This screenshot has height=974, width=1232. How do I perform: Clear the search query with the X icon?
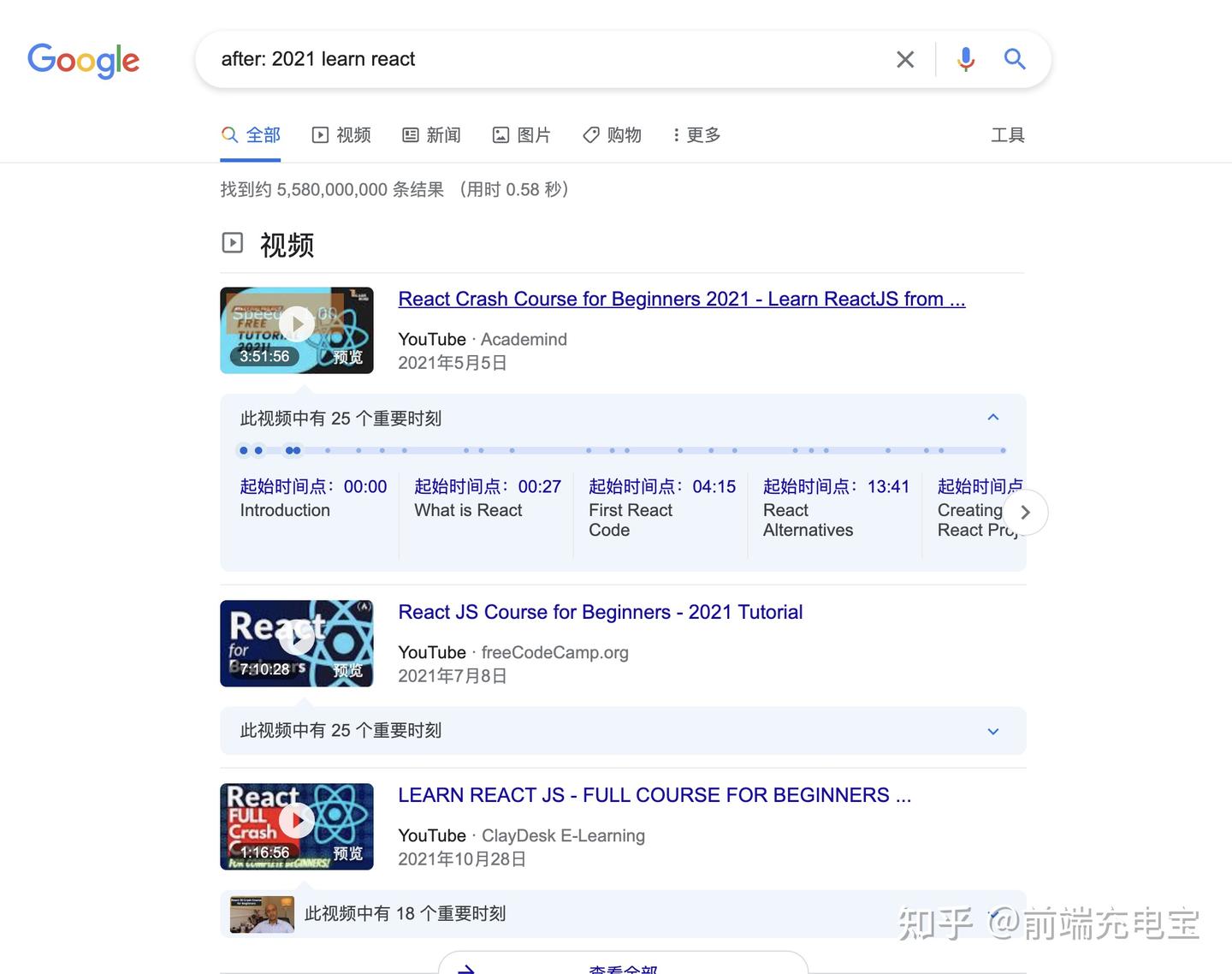pos(904,59)
